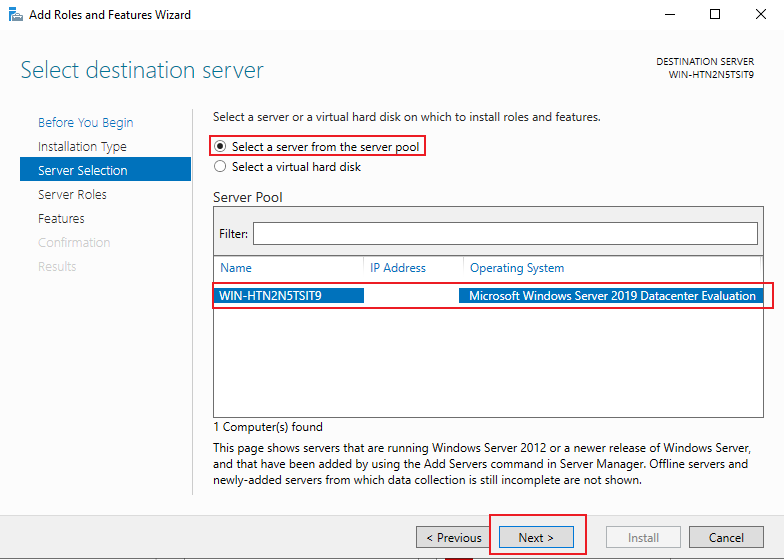784x560 pixels.
Task: Click into the Filter text field
Action: [505, 234]
